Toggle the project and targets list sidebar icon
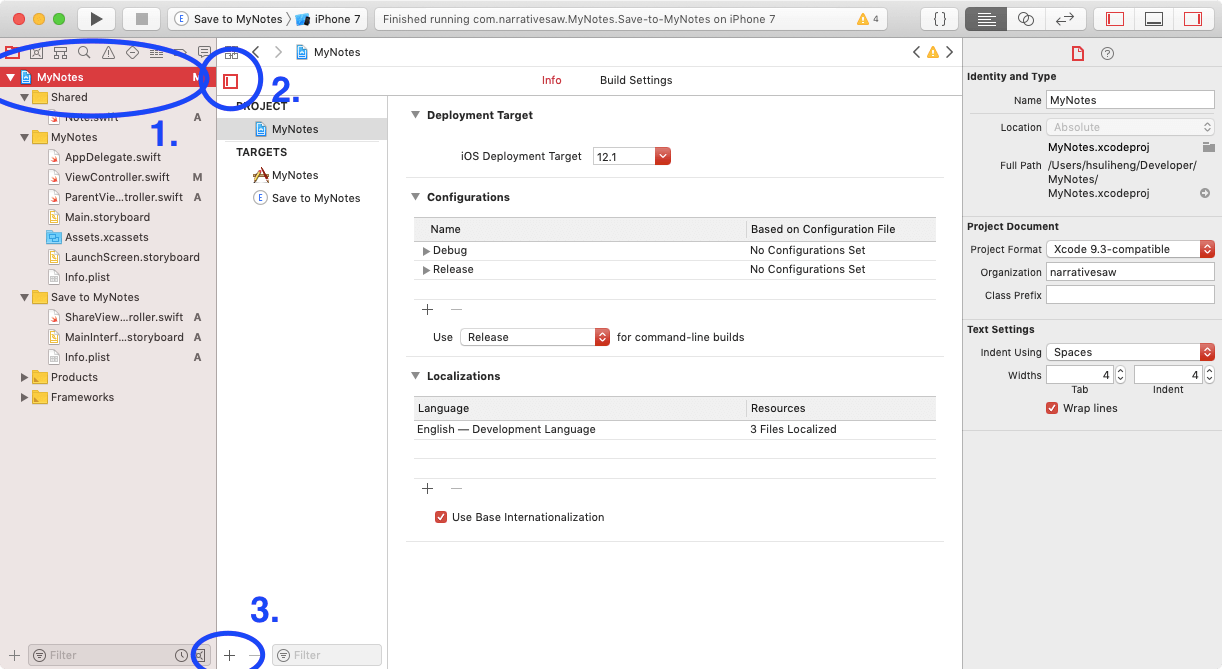The width and height of the screenshot is (1222, 669). click(x=231, y=81)
